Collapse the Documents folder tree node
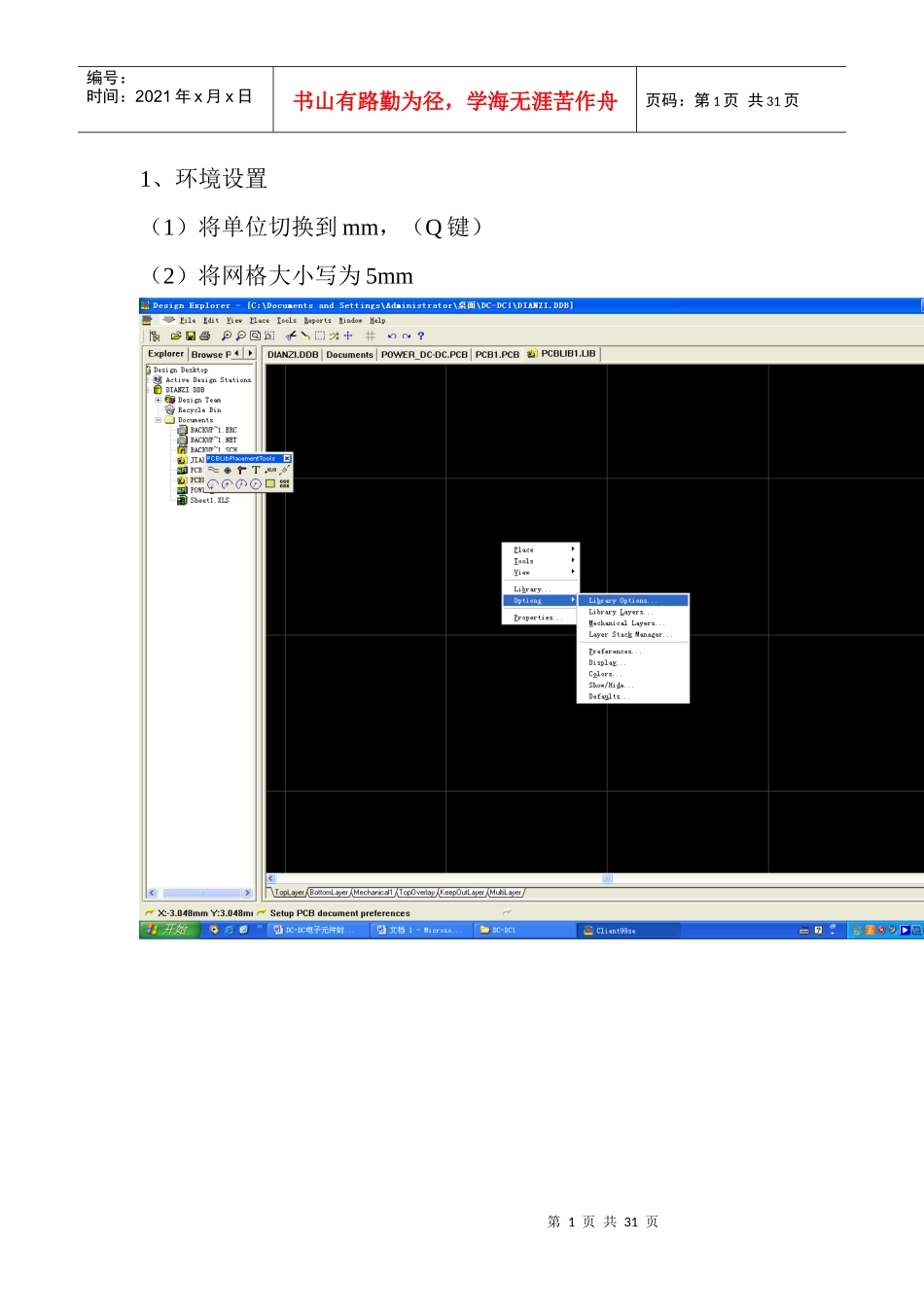924x1307 pixels. (158, 420)
